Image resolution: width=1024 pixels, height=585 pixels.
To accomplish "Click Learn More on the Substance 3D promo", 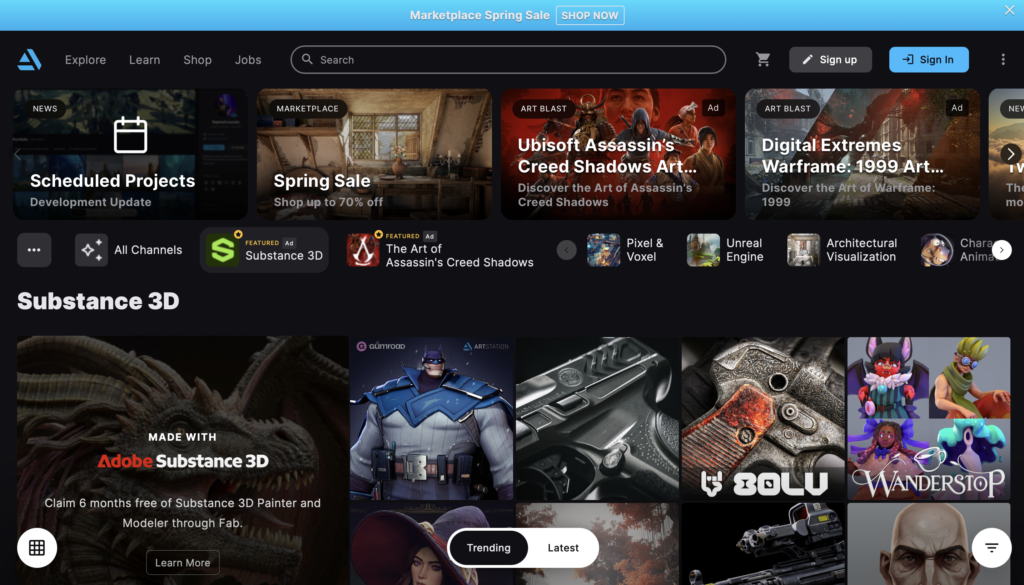I will coord(183,563).
